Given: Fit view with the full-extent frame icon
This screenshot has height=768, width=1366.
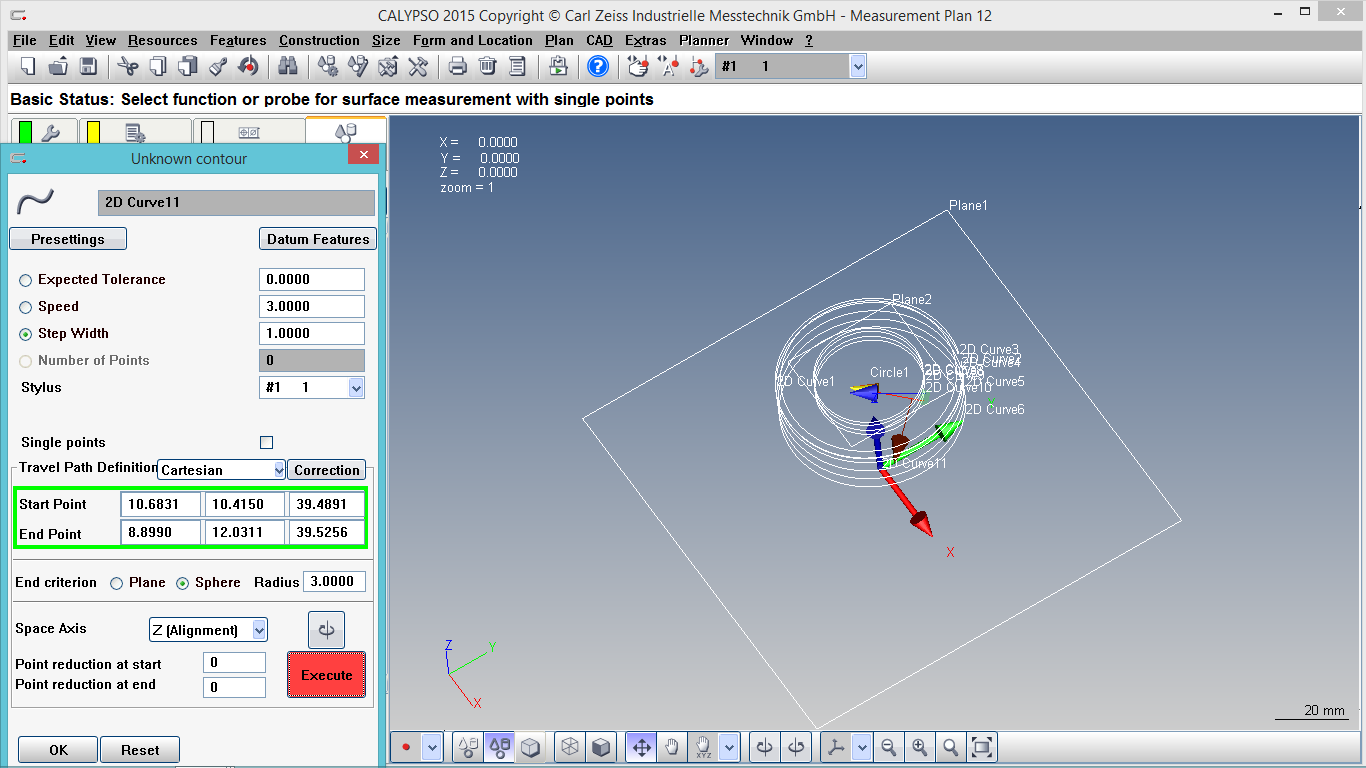Looking at the screenshot, I should pos(982,747).
